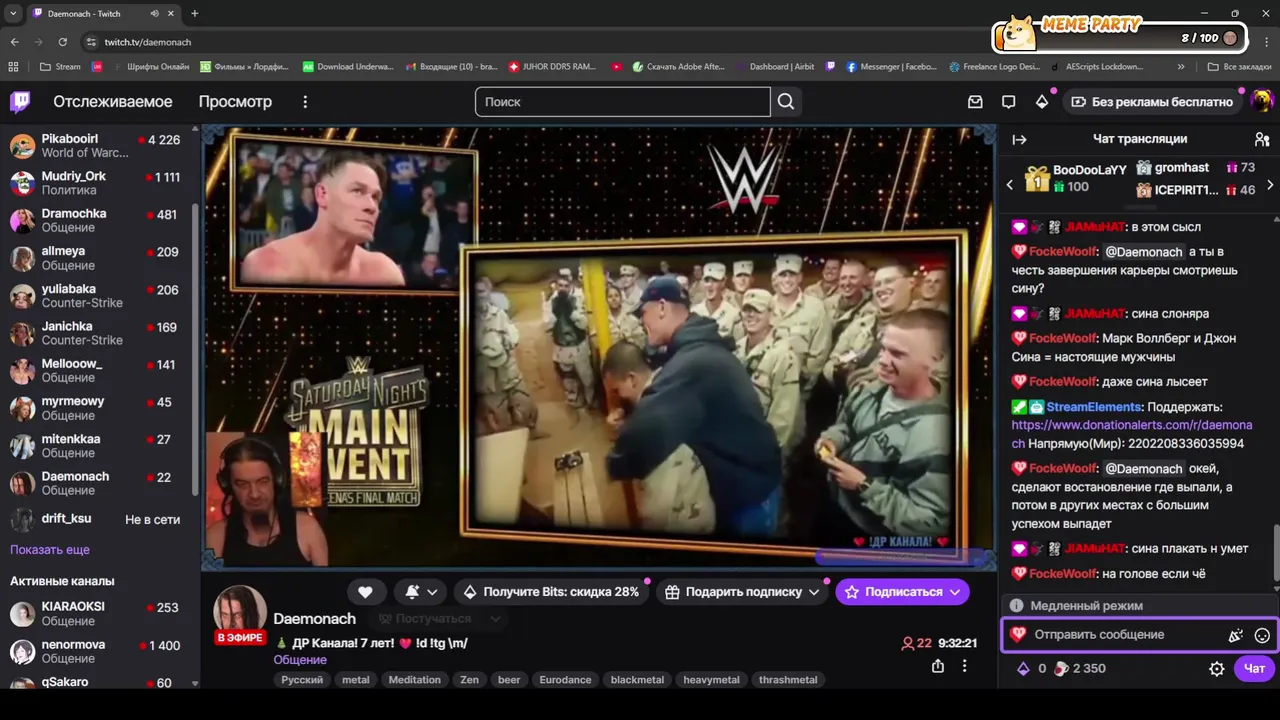Click the channel points mug icon
1280x720 pixels.
click(x=1062, y=668)
